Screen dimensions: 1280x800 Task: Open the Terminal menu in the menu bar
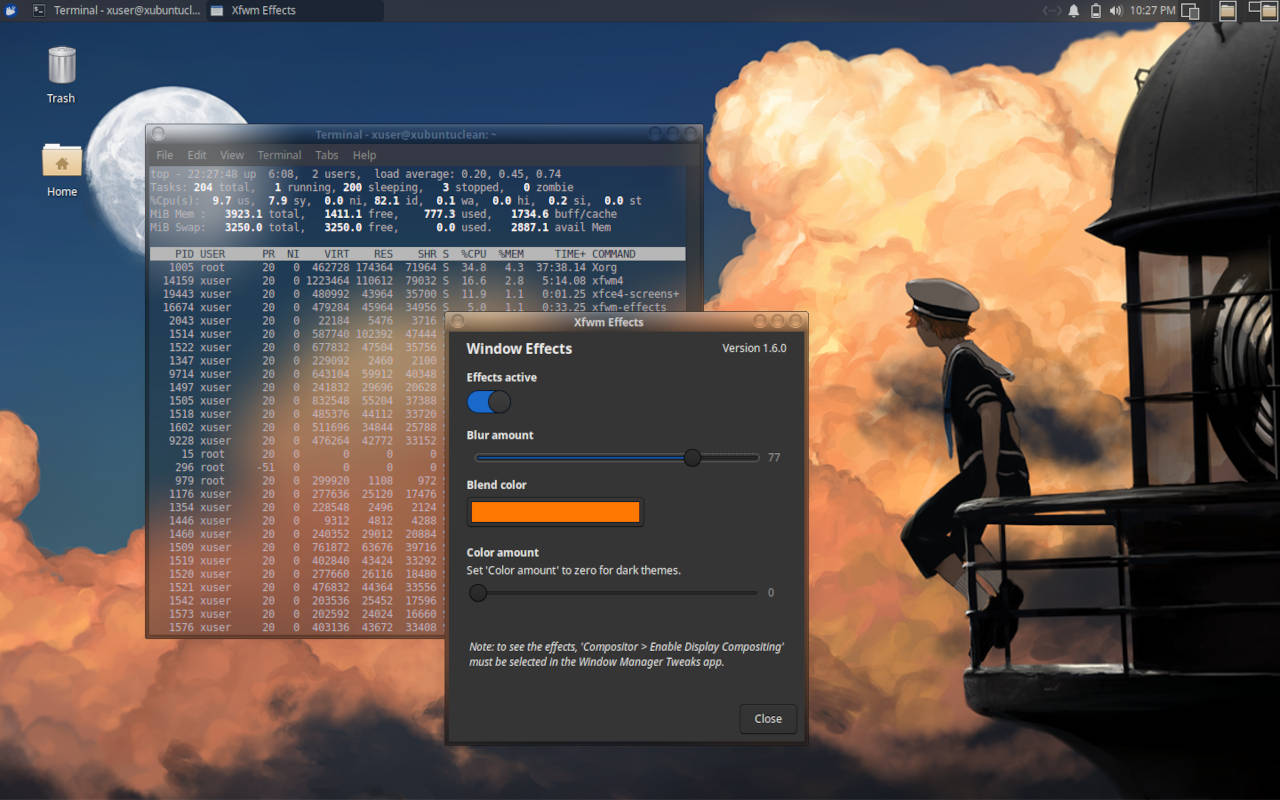279,155
